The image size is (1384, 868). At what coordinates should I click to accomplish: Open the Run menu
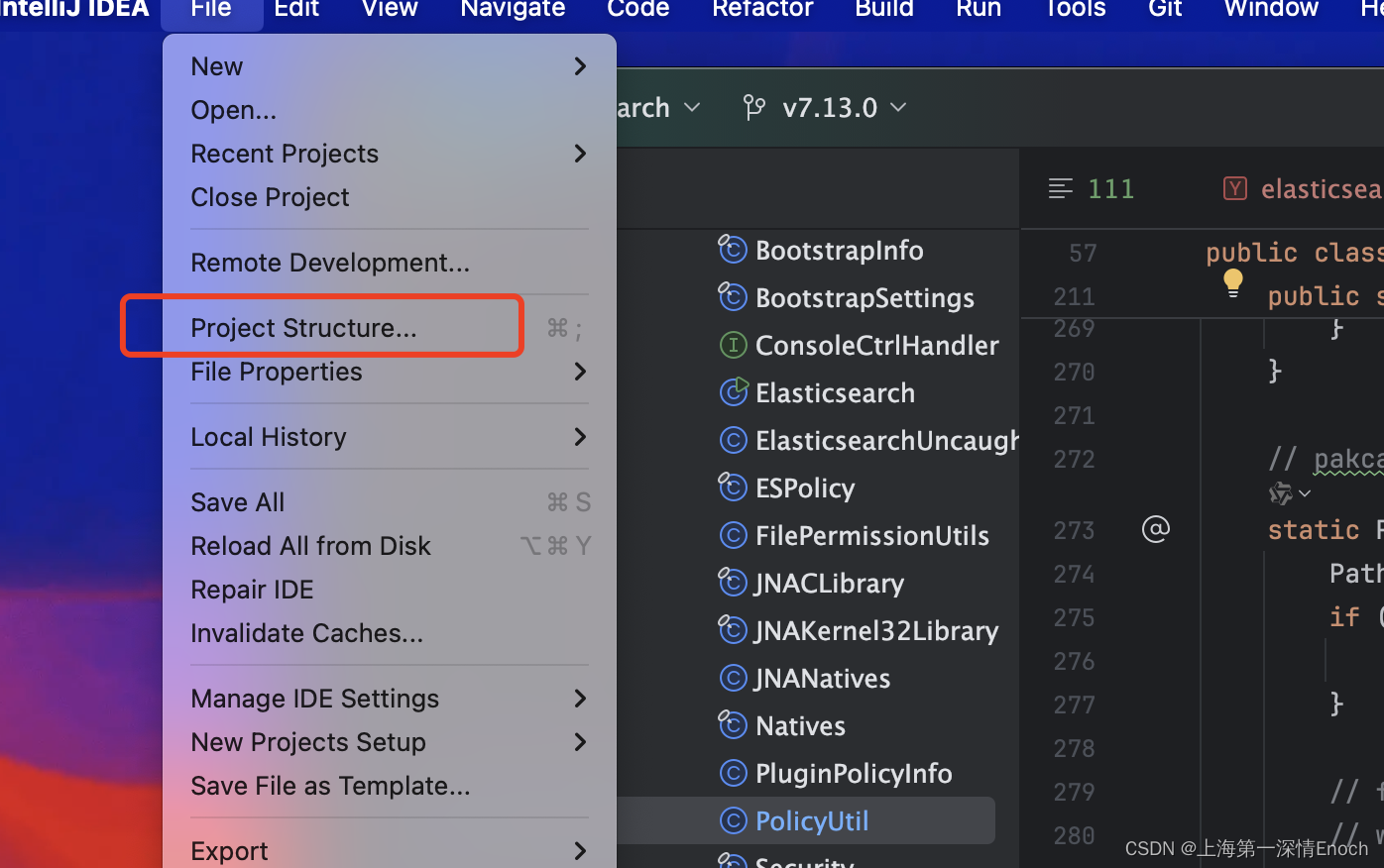[x=979, y=9]
